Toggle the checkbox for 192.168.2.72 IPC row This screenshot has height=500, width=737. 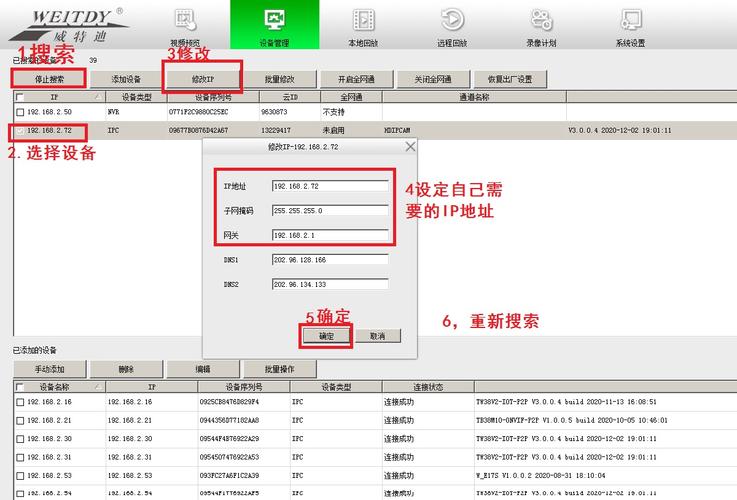coord(20,131)
